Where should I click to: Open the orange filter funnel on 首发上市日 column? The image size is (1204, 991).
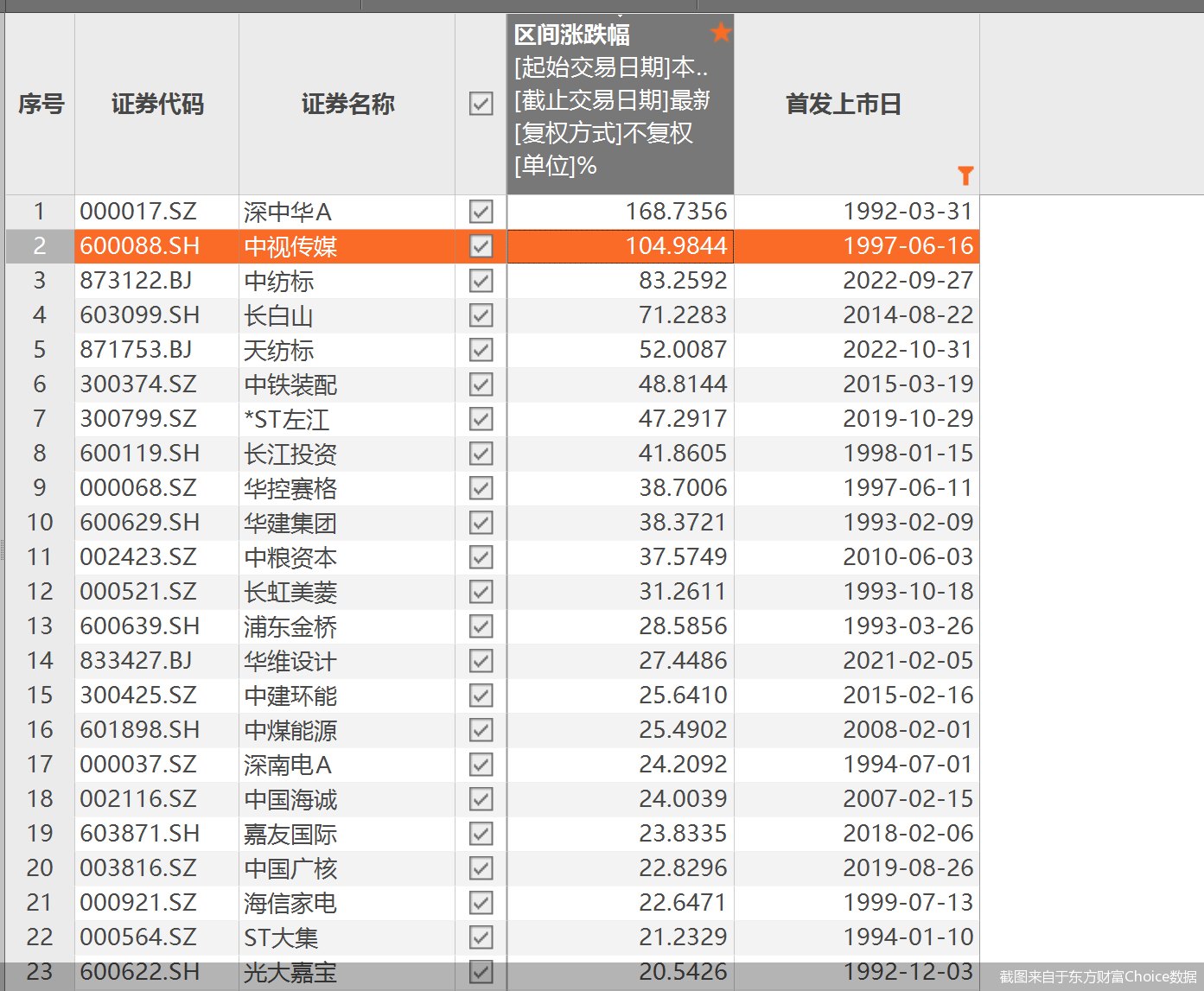pyautogui.click(x=965, y=175)
